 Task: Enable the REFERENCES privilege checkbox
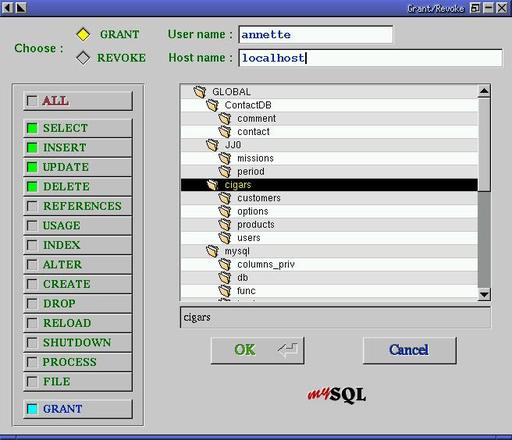(x=32, y=206)
